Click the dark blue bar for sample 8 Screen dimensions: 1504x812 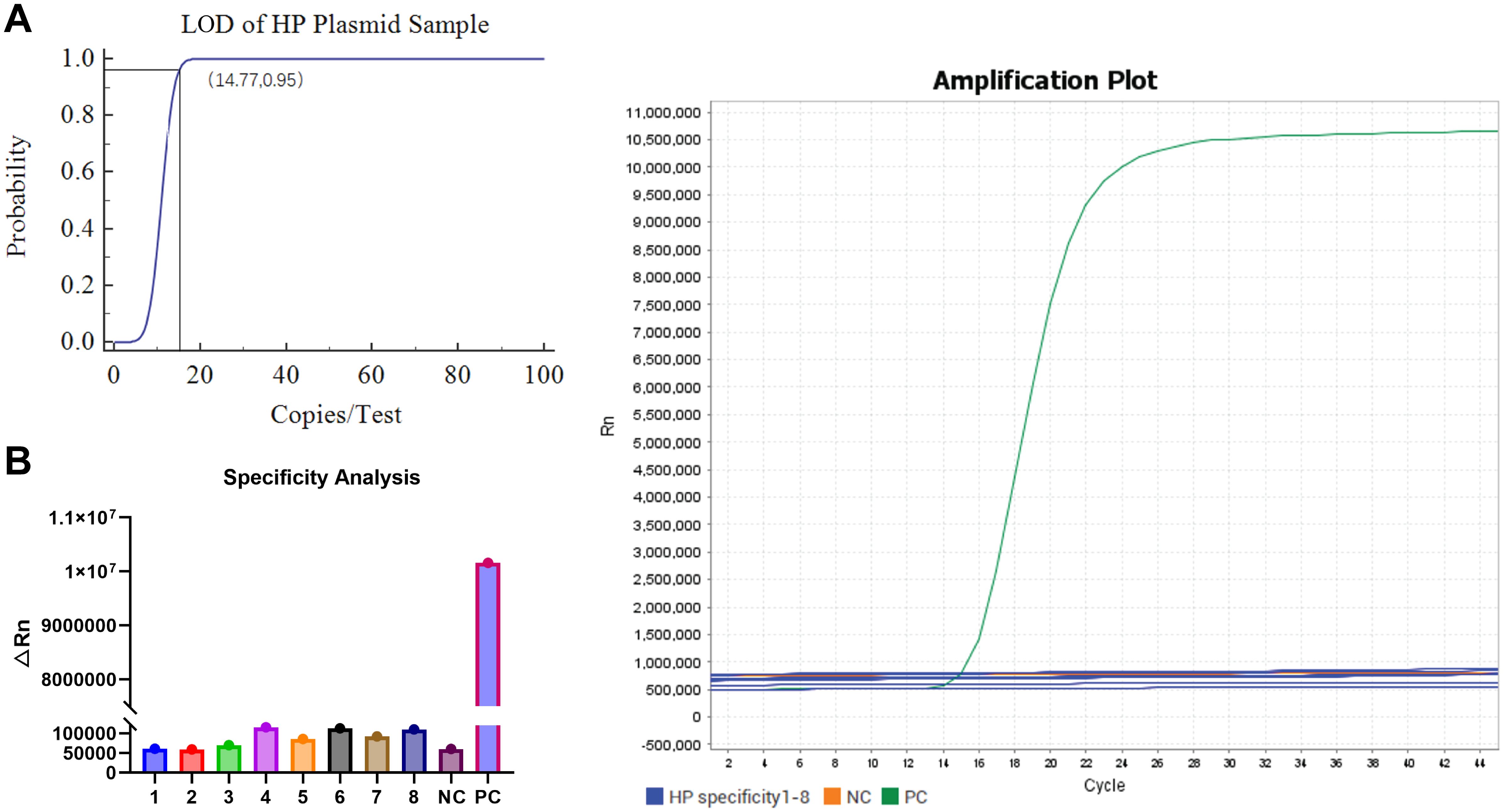click(414, 751)
